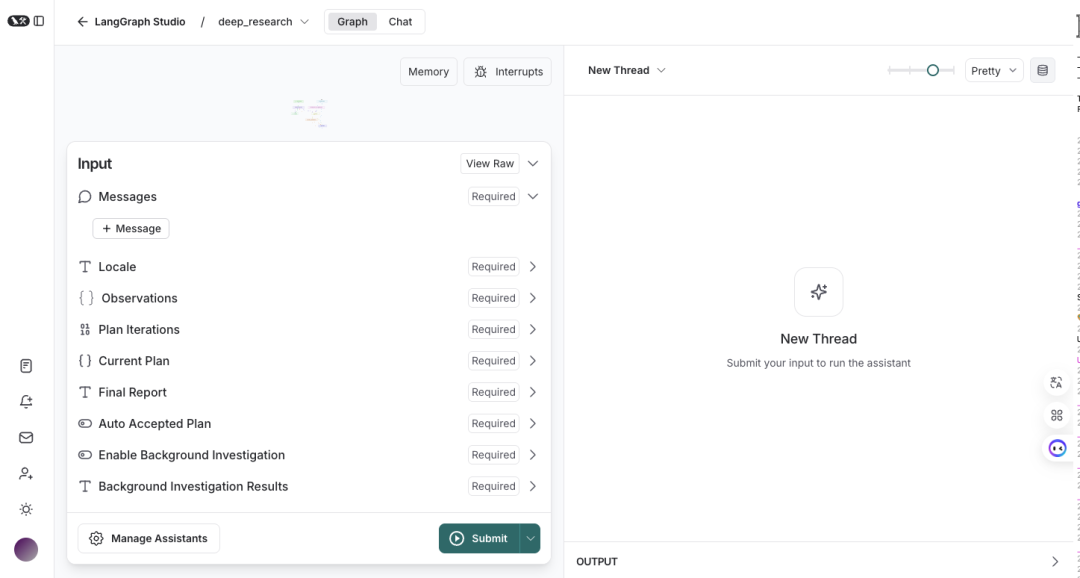
Task: Toggle light theme sun icon
Action: [x=26, y=509]
